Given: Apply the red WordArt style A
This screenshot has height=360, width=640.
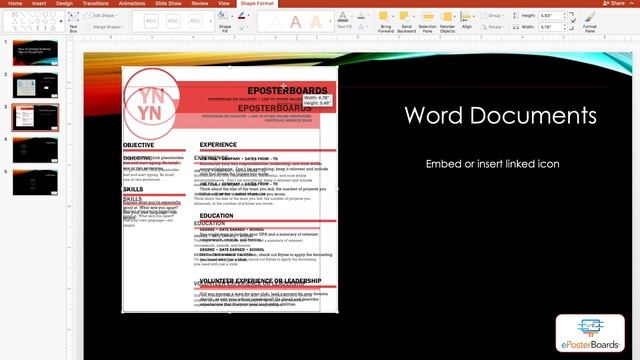Looking at the screenshot, I should click(296, 22).
